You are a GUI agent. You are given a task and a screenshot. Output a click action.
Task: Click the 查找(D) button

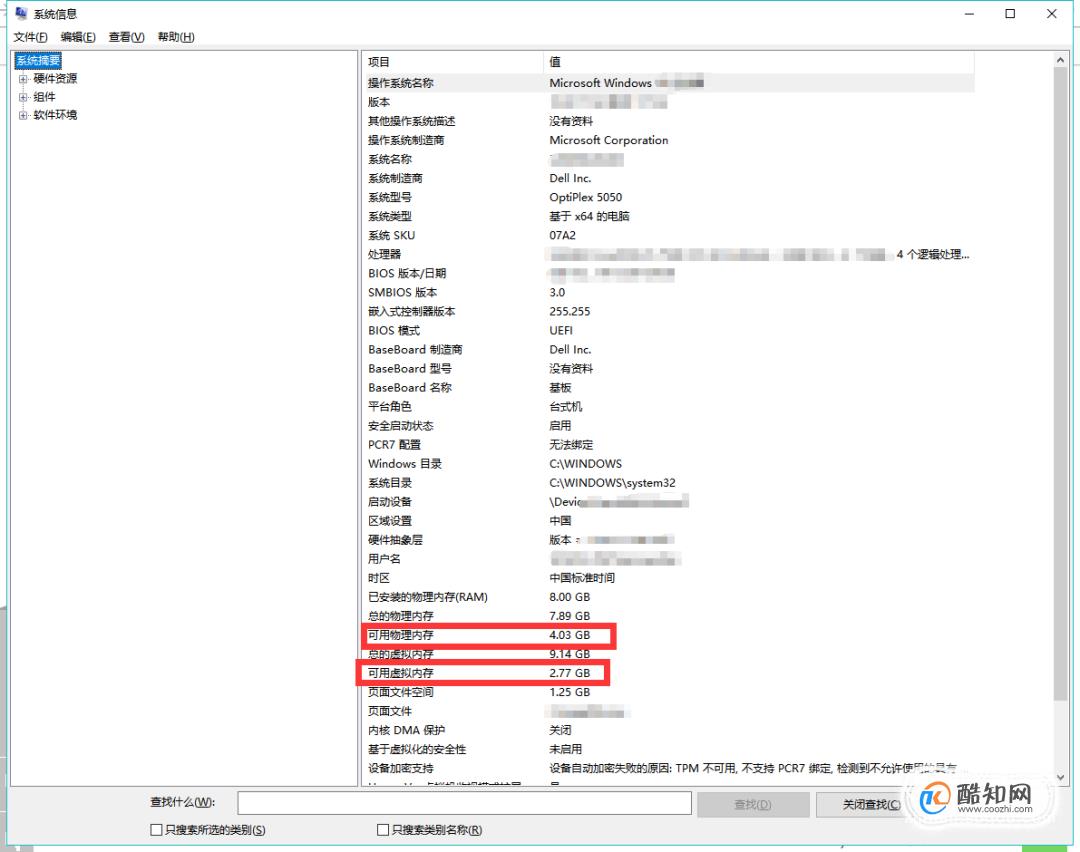pos(753,804)
